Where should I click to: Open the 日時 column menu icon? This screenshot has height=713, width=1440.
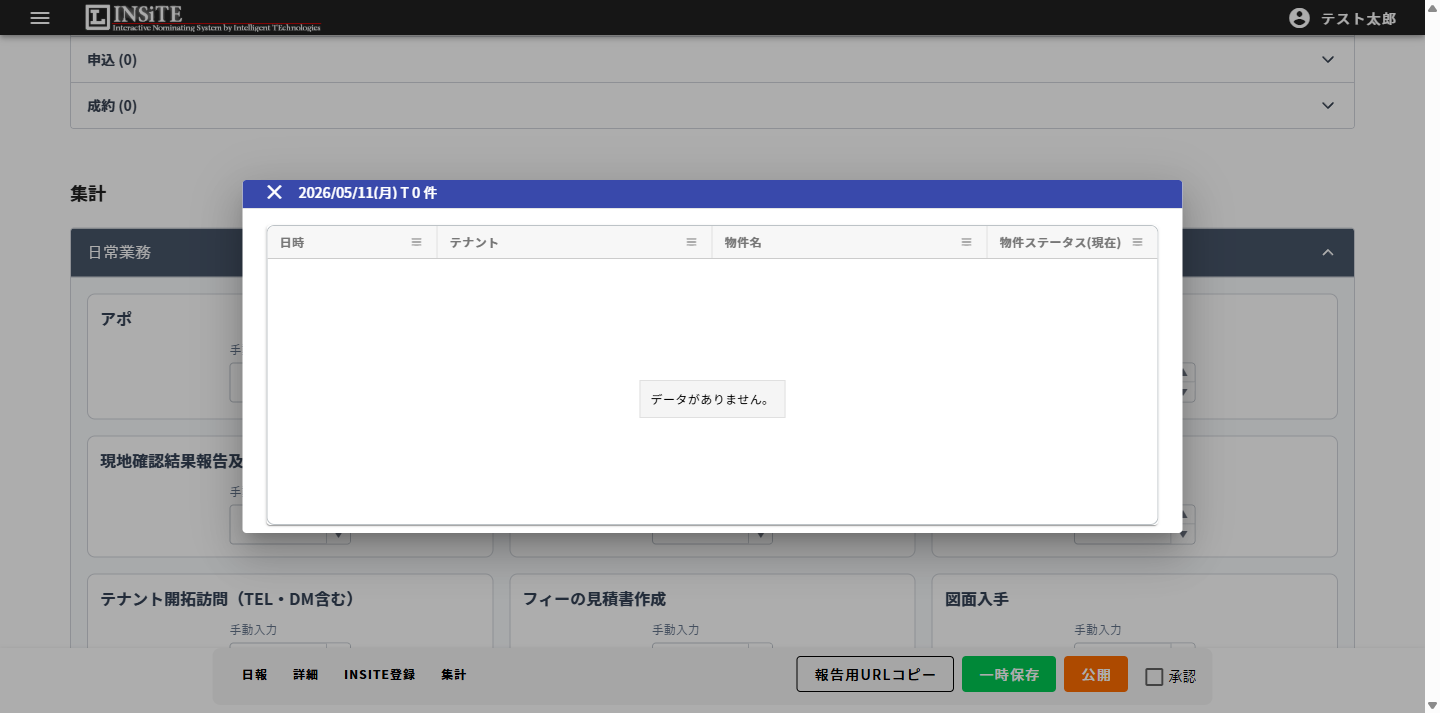coord(417,242)
